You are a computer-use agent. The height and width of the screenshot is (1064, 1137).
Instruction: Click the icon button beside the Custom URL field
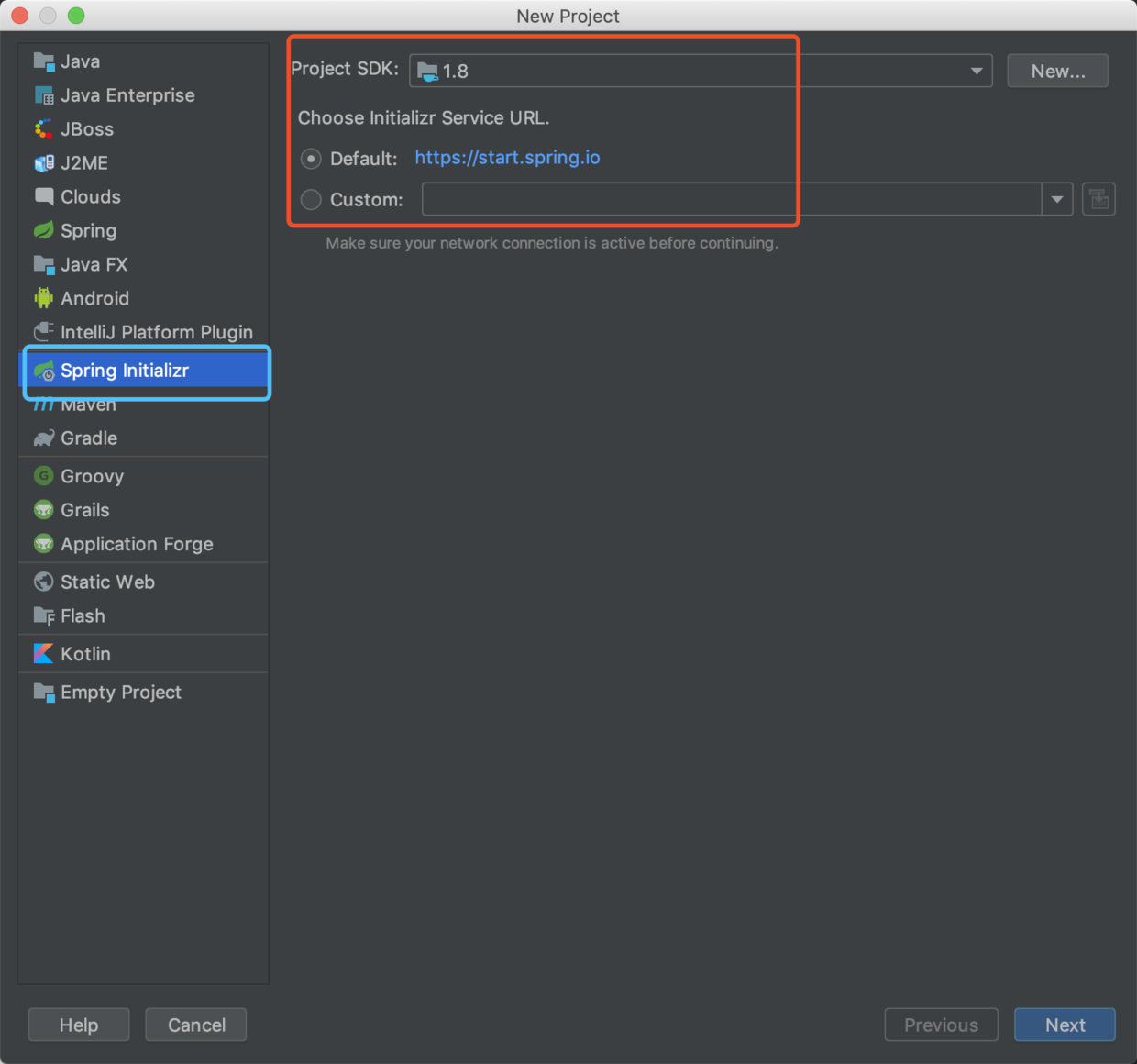1098,199
